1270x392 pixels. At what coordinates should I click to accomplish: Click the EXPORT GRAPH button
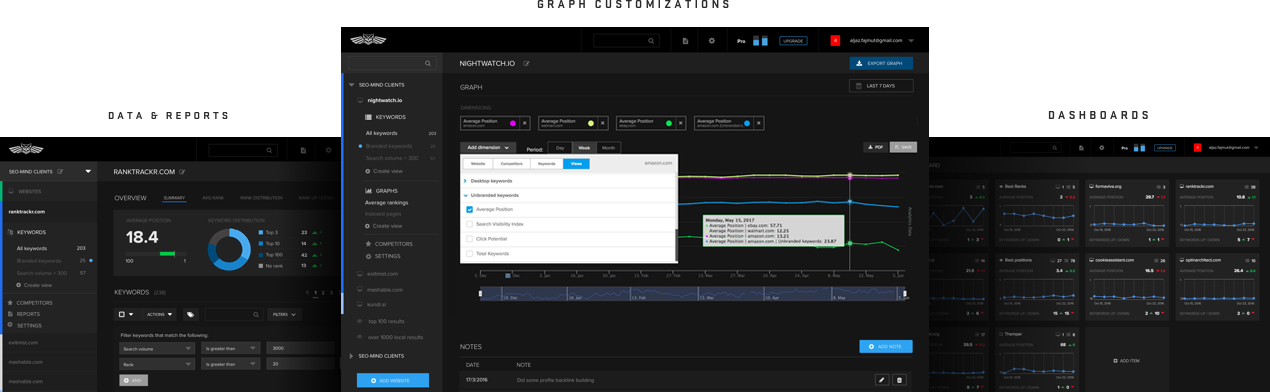coord(881,63)
